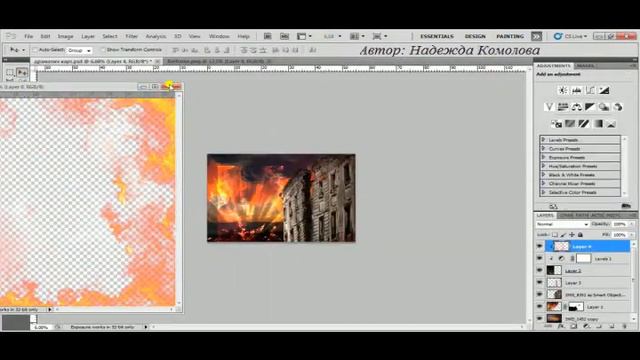This screenshot has height=360, width=640.
Task: Add a Channel Mixer adjustment
Action: pos(618,107)
